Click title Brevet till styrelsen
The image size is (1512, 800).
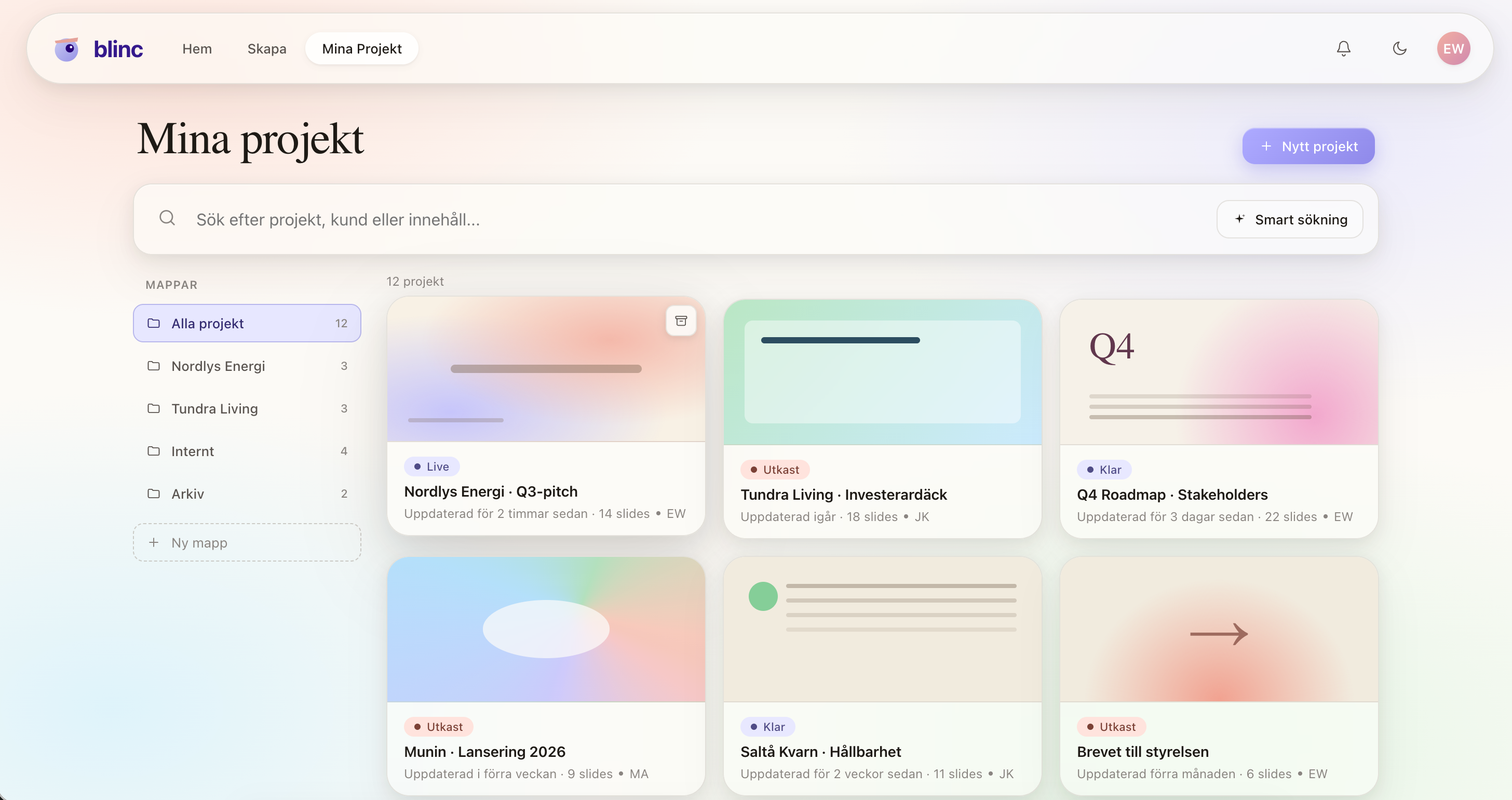[1143, 752]
